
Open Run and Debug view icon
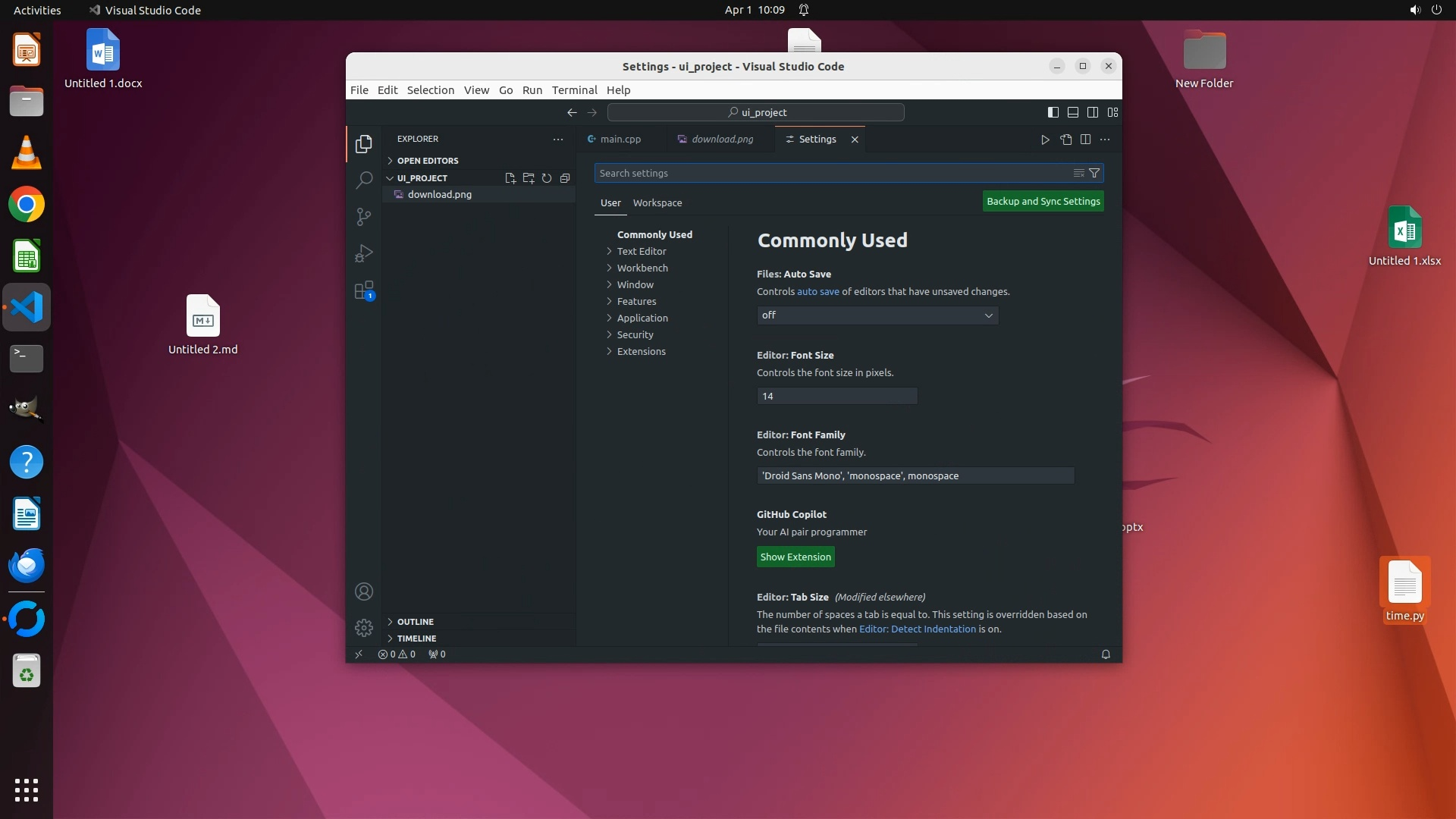[x=364, y=253]
